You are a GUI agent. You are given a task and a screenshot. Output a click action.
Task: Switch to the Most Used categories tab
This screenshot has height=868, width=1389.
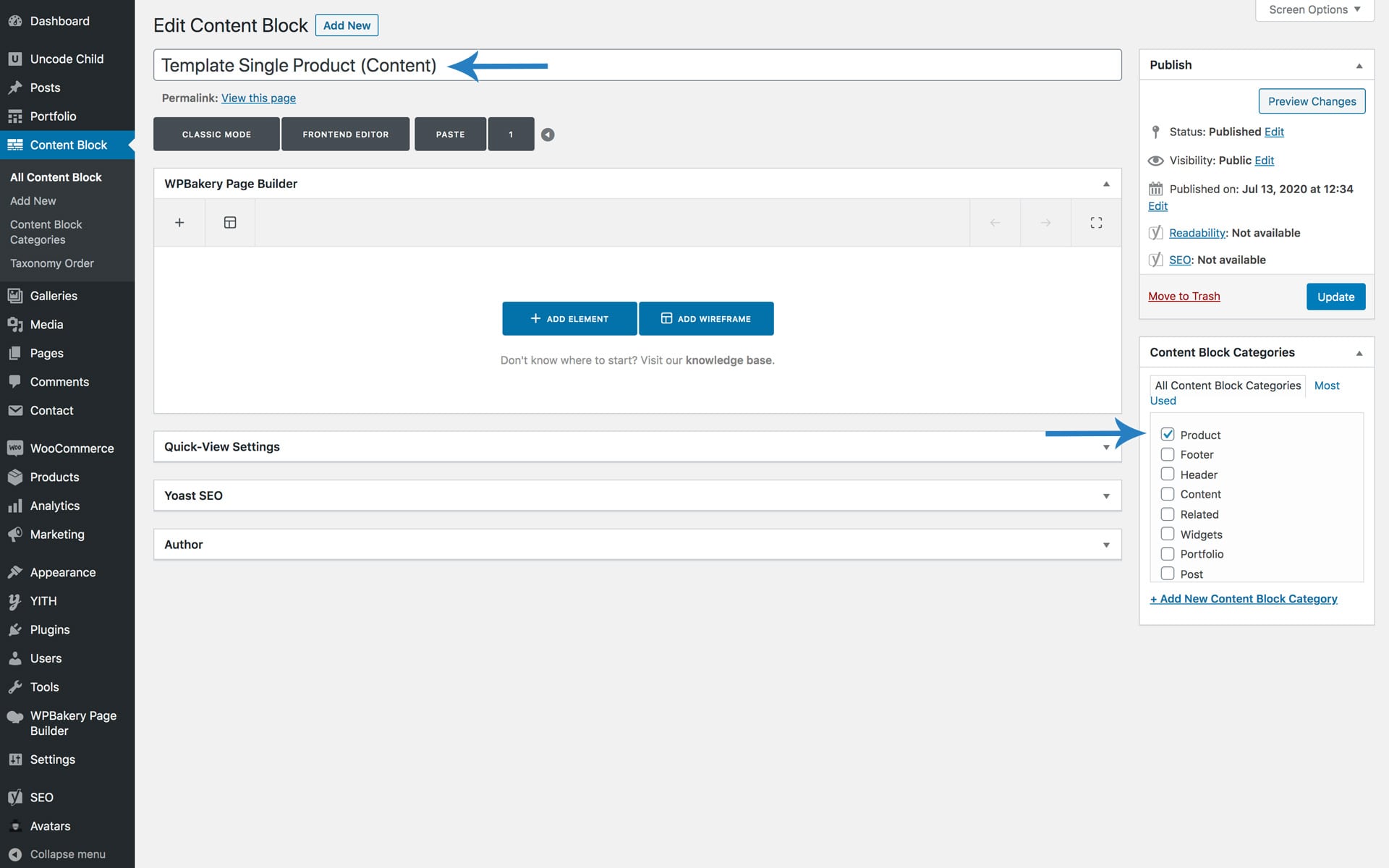pos(1326,386)
